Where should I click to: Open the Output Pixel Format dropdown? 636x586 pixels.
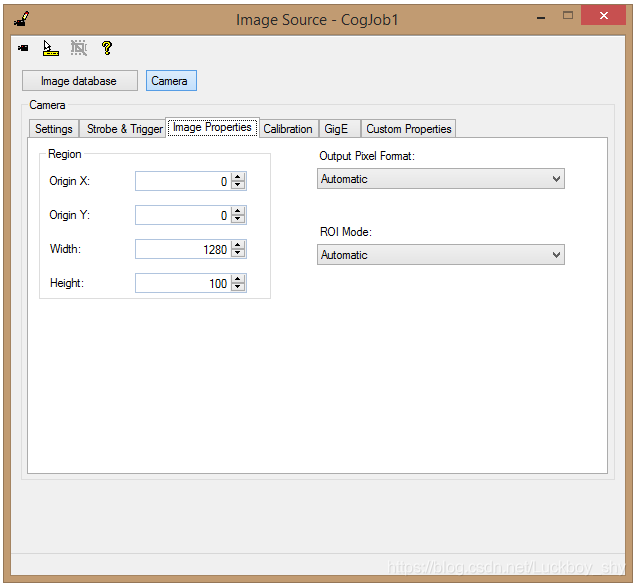[440, 179]
